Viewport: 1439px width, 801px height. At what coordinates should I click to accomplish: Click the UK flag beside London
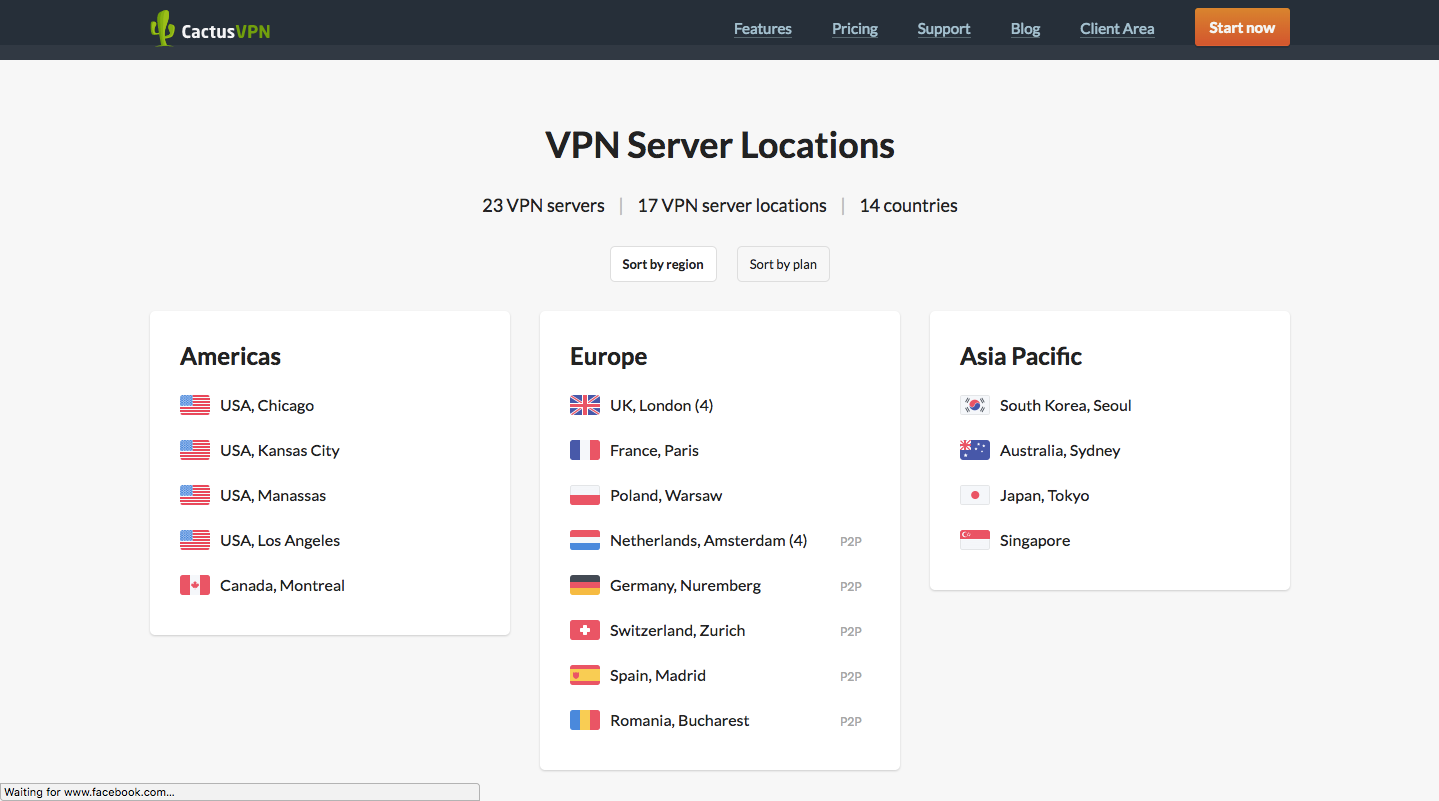tap(585, 405)
